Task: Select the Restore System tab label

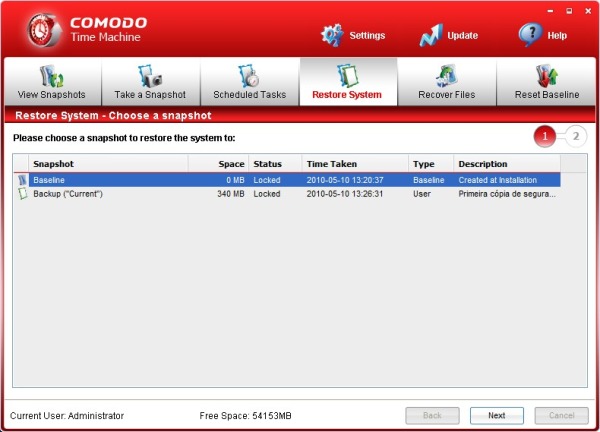Action: (x=347, y=95)
